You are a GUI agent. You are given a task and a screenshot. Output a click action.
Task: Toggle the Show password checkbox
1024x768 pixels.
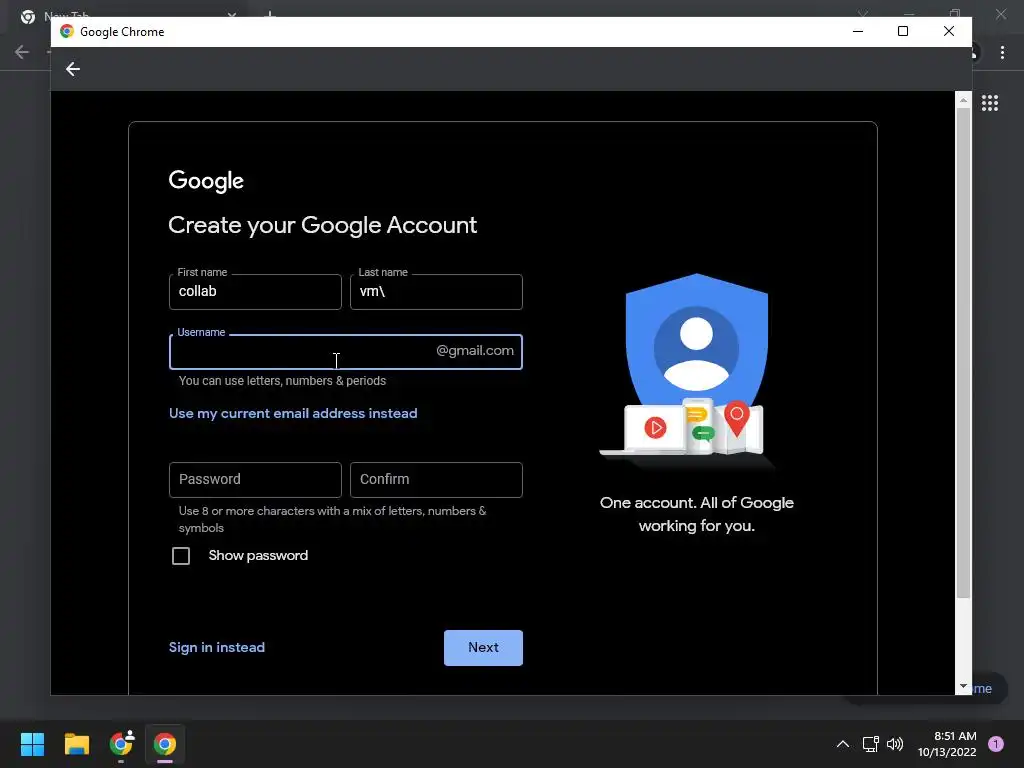click(x=181, y=556)
